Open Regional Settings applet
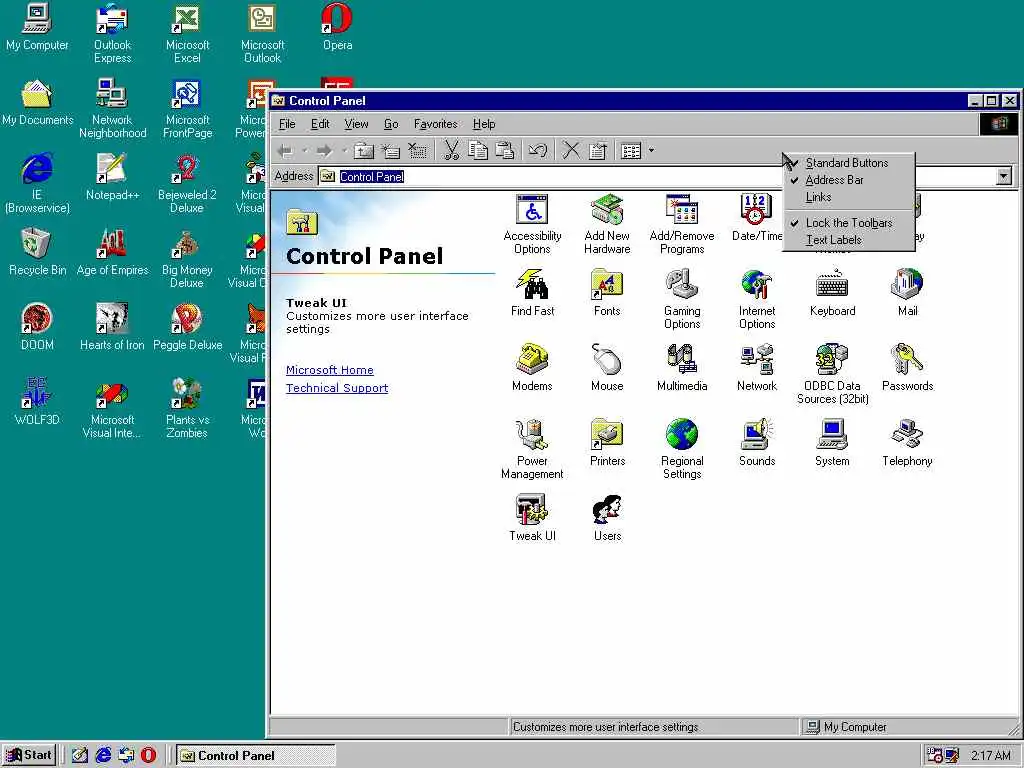Image resolution: width=1024 pixels, height=768 pixels. point(682,449)
